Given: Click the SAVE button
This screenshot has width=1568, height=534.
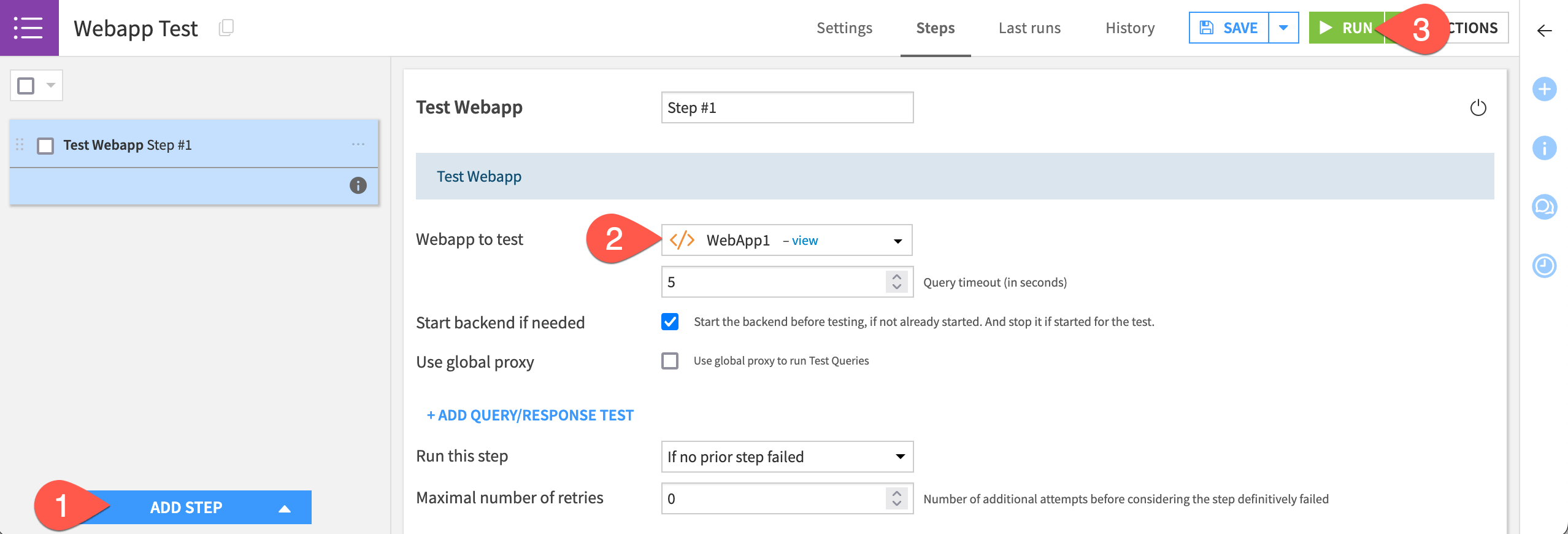Looking at the screenshot, I should [1229, 28].
